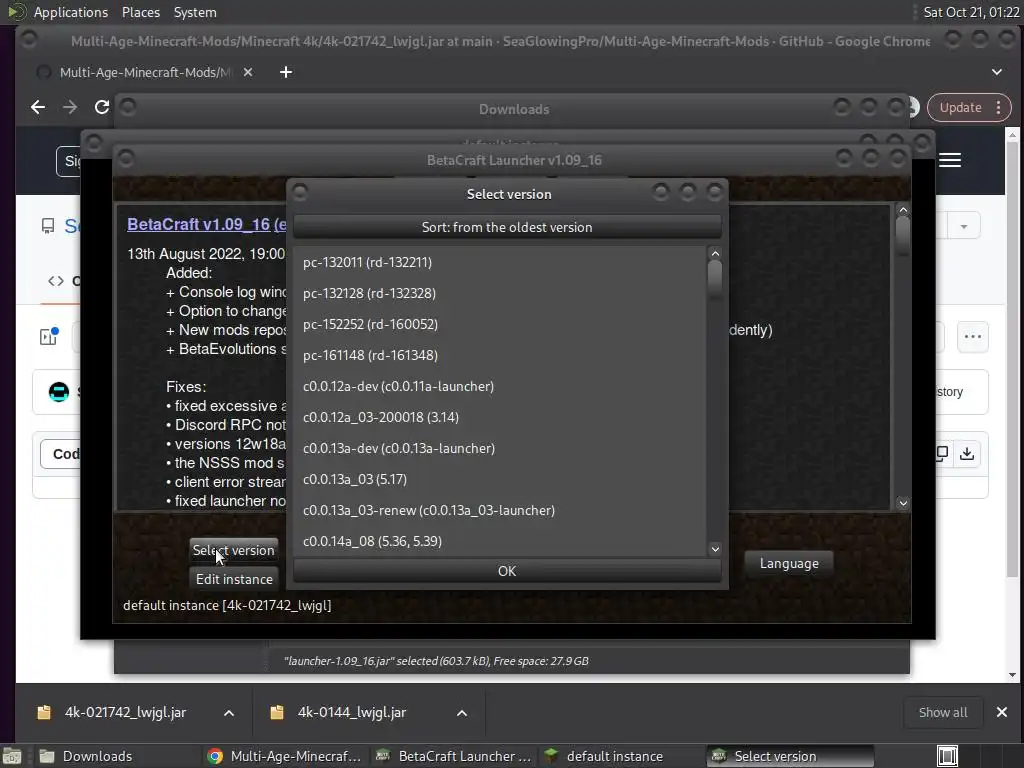This screenshot has height=768, width=1024.
Task: Click Select version dialog window menu button
Action: [x=300, y=193]
